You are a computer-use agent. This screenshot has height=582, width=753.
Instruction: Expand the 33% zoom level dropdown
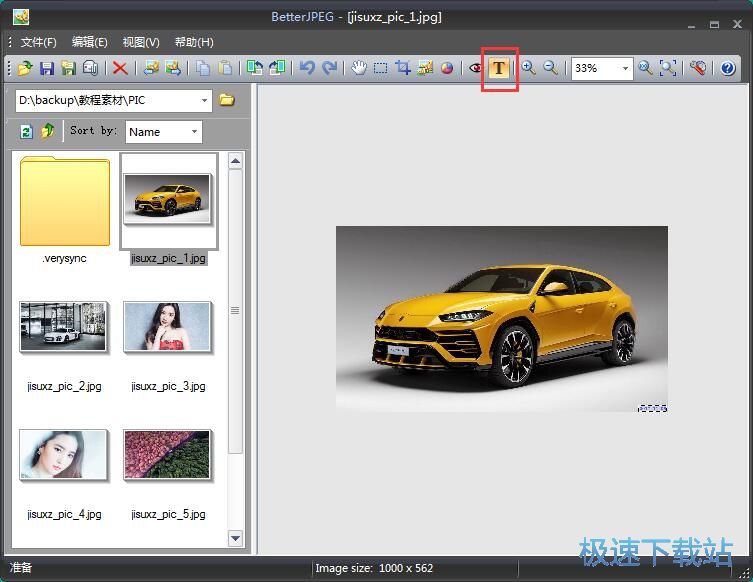point(625,68)
